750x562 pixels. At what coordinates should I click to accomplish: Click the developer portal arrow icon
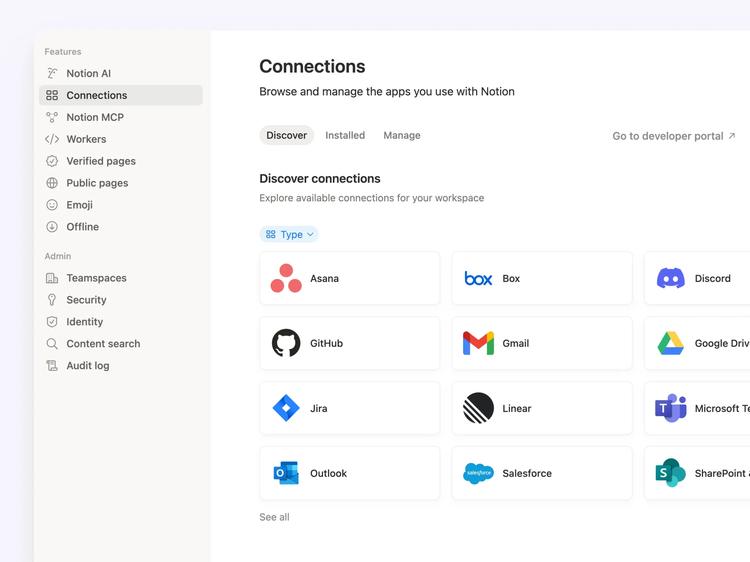coord(731,136)
